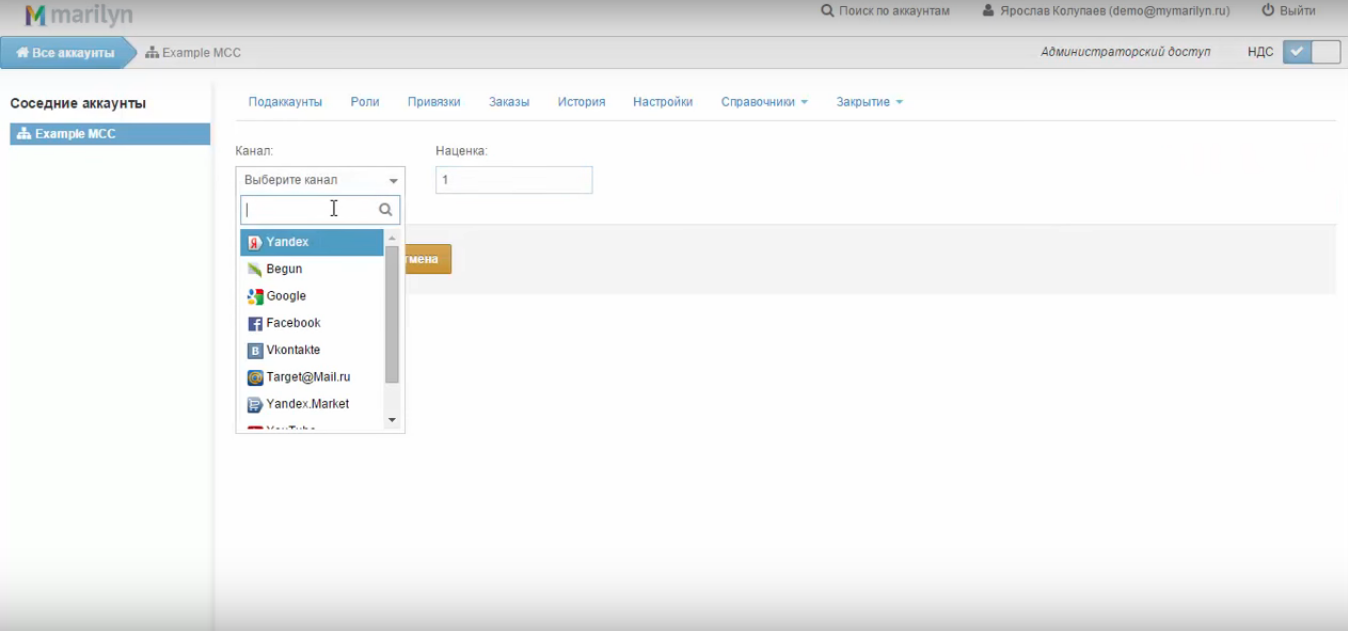Click the Наценка input field
Viewport: 1348px width, 631px height.
point(514,180)
